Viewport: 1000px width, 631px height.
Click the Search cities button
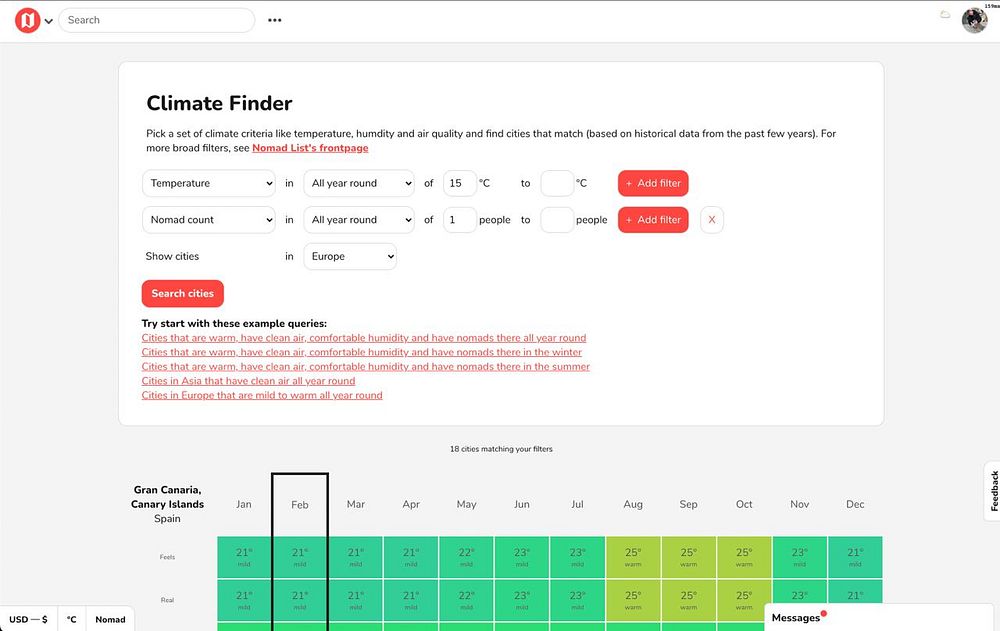[x=182, y=293]
